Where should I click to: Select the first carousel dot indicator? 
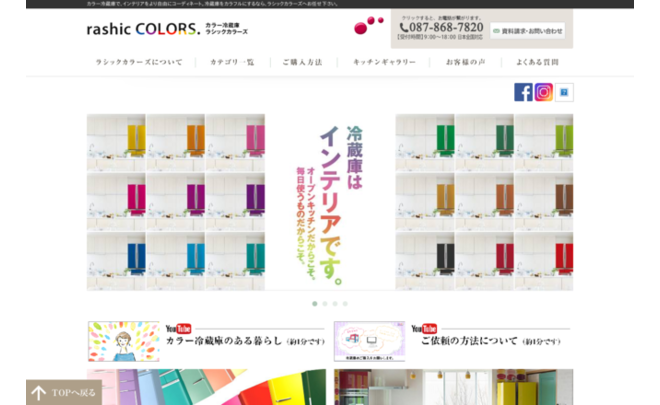pyautogui.click(x=314, y=303)
